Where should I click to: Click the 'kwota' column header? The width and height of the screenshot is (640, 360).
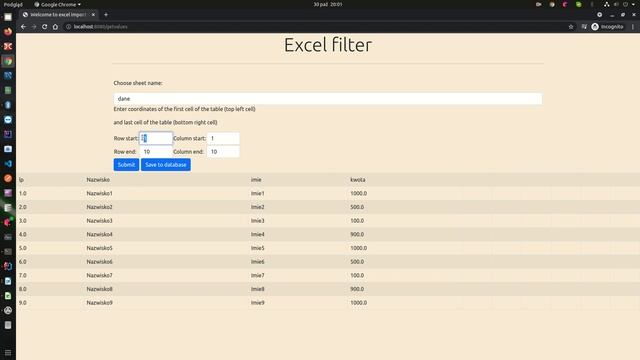358,180
